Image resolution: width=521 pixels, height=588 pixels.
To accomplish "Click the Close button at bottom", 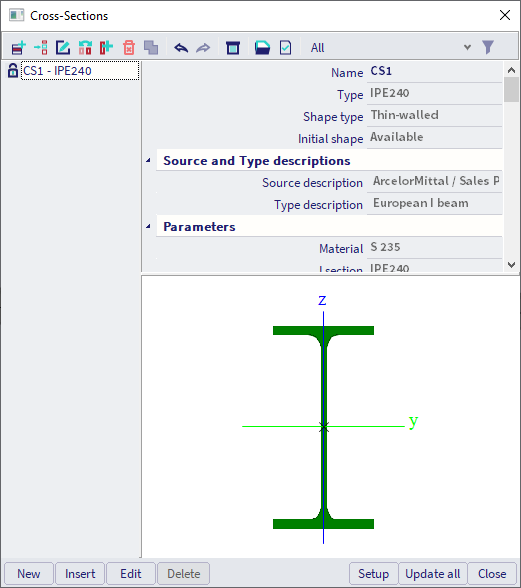I will tap(492, 573).
